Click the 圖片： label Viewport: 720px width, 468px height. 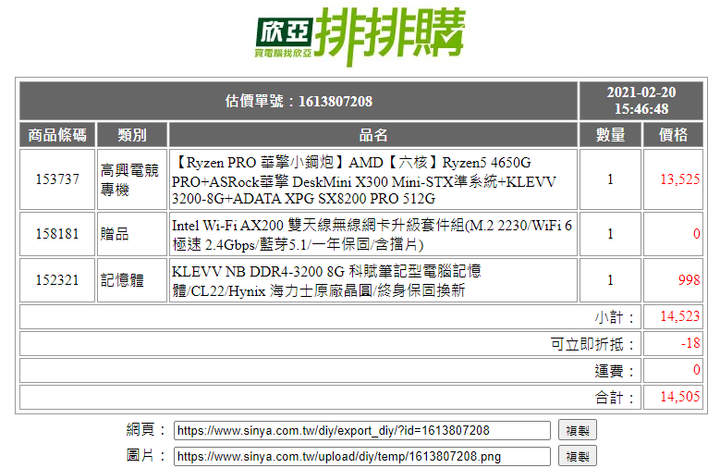coord(146,456)
